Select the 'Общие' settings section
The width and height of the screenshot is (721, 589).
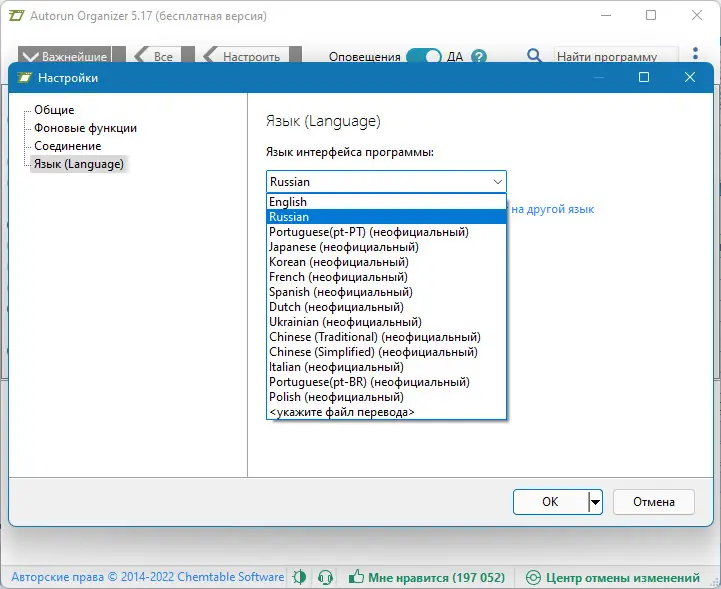point(54,110)
